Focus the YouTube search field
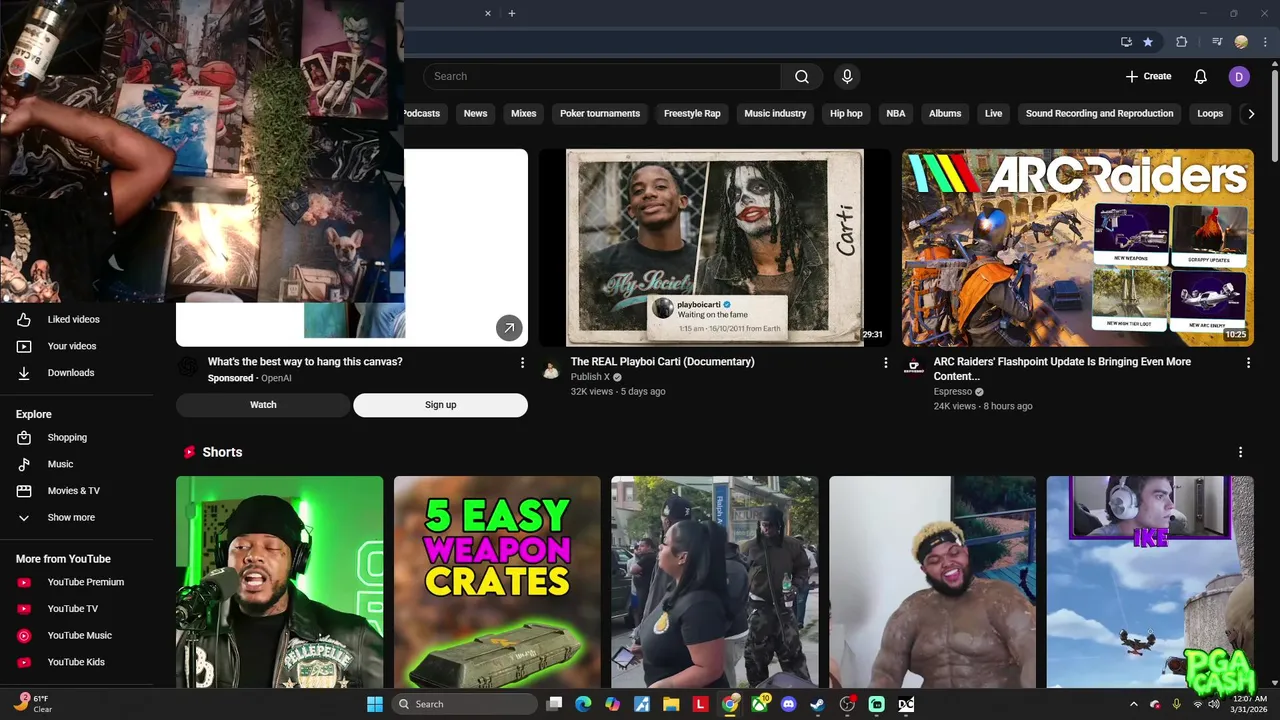Viewport: 1280px width, 720px height. coord(602,77)
